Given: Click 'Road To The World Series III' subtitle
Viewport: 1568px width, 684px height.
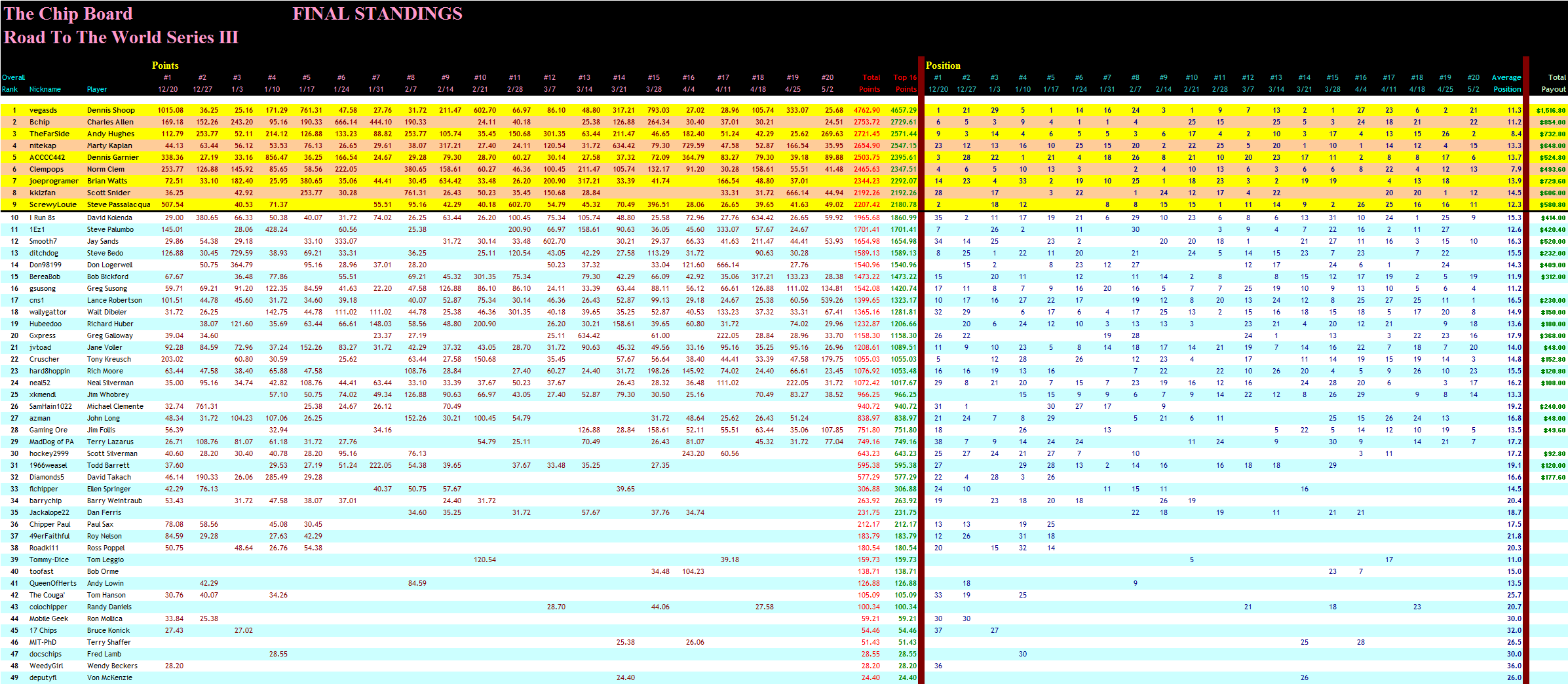Looking at the screenshot, I should coord(121,37).
